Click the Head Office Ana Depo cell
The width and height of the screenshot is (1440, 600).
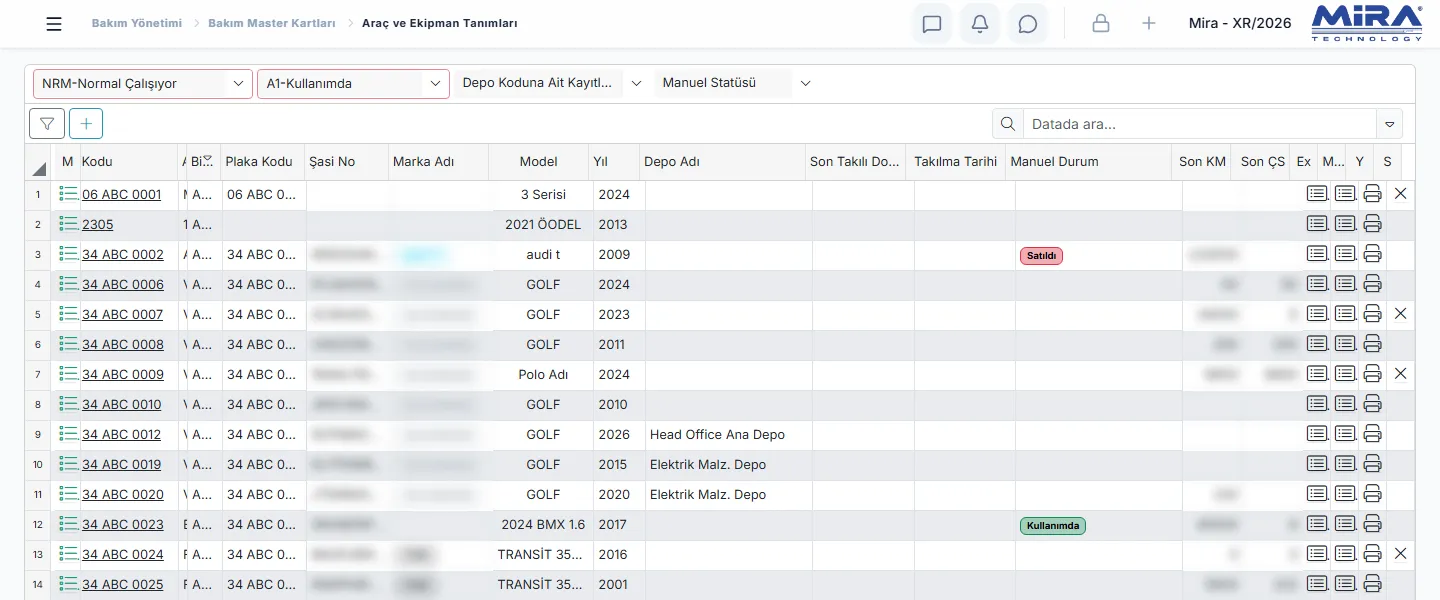(x=728, y=435)
